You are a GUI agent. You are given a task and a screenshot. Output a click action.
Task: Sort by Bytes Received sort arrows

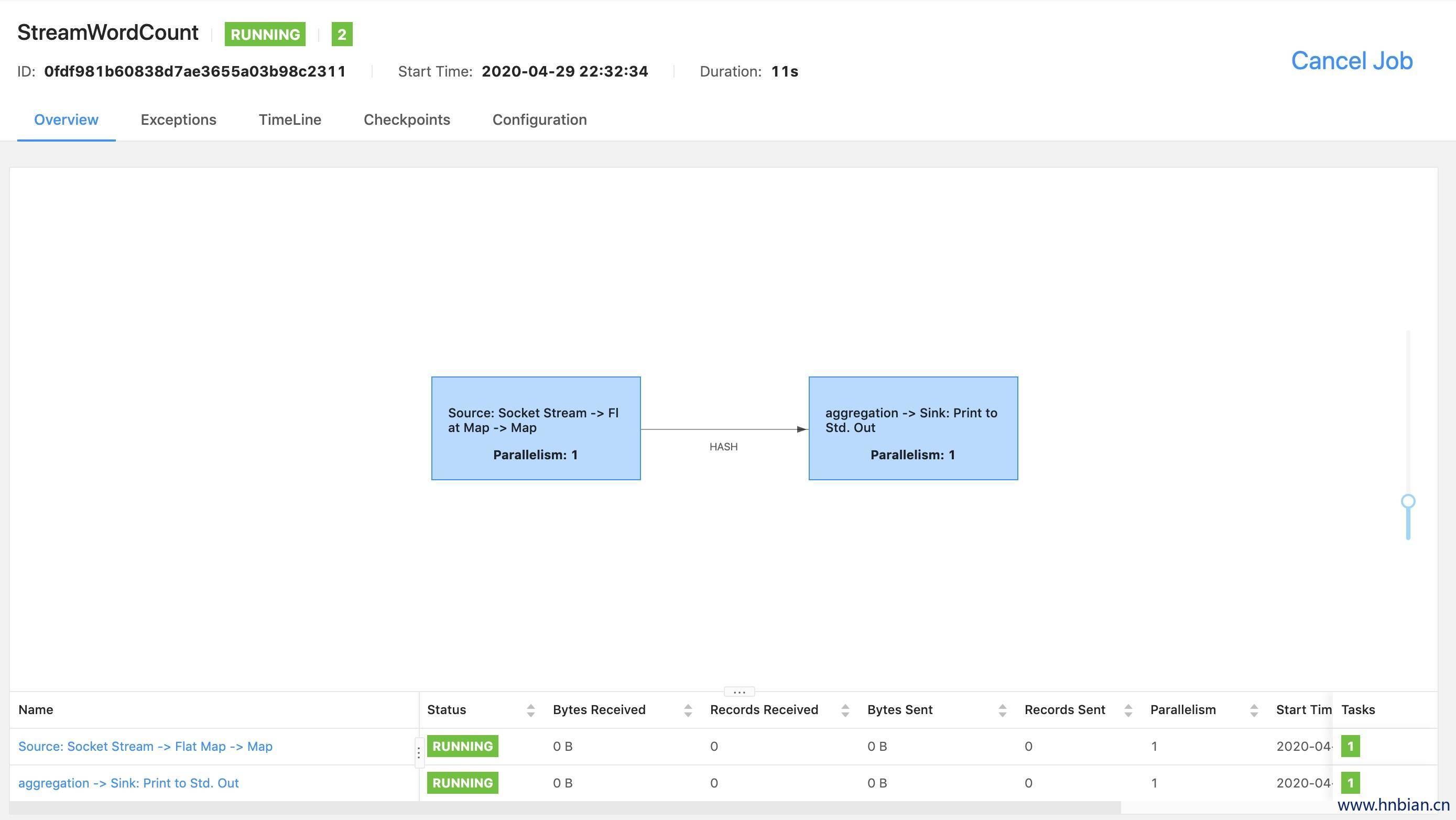coord(687,710)
